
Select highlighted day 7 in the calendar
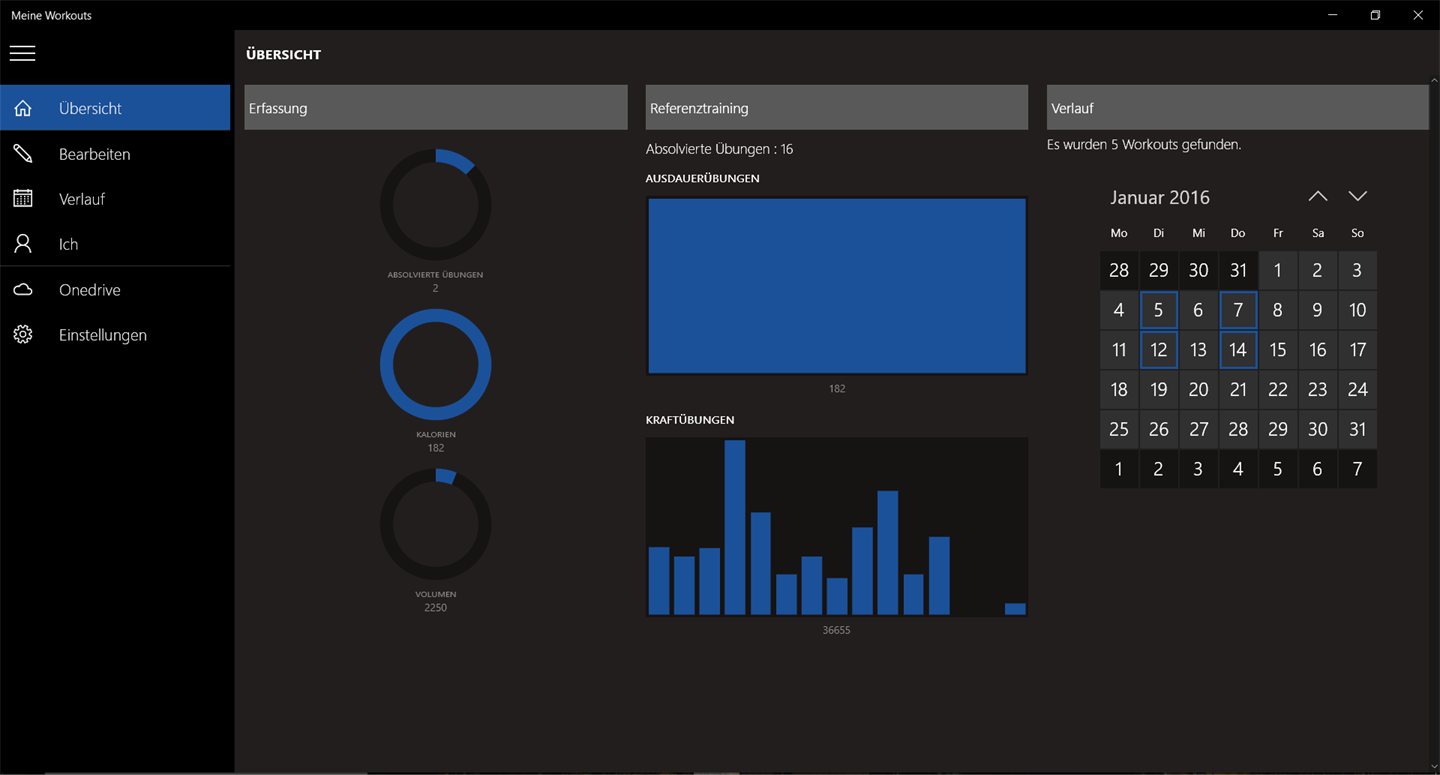coord(1238,310)
